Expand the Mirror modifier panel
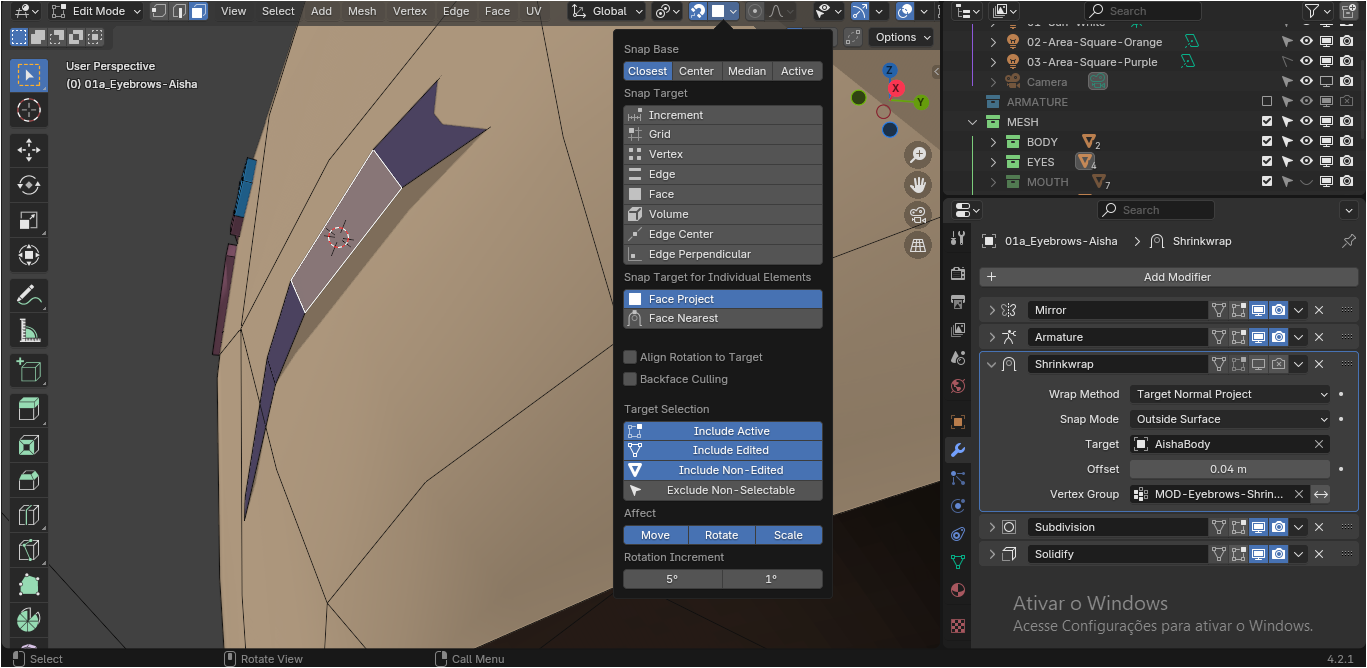This screenshot has height=668, width=1367. click(x=992, y=310)
